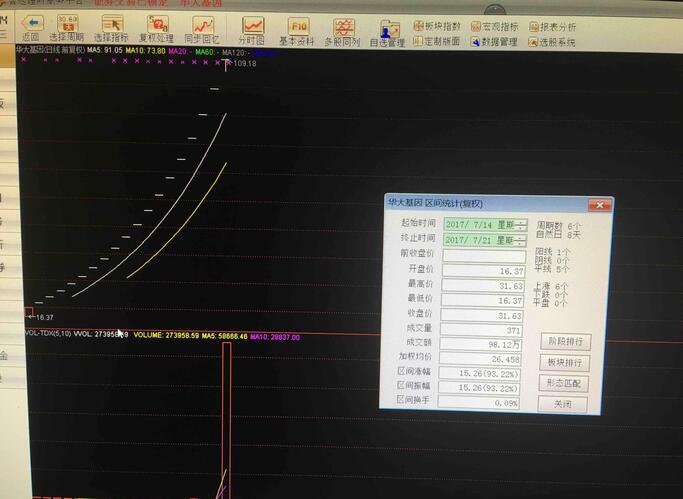
Task: Open 选股系统 in the toolbar
Action: pyautogui.click(x=552, y=43)
